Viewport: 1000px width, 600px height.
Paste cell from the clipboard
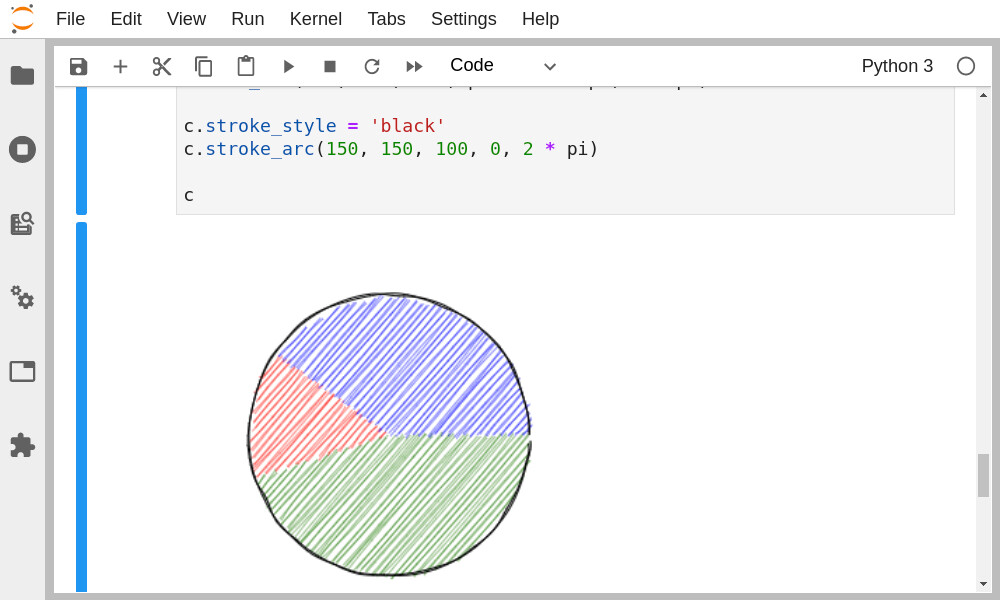click(246, 66)
